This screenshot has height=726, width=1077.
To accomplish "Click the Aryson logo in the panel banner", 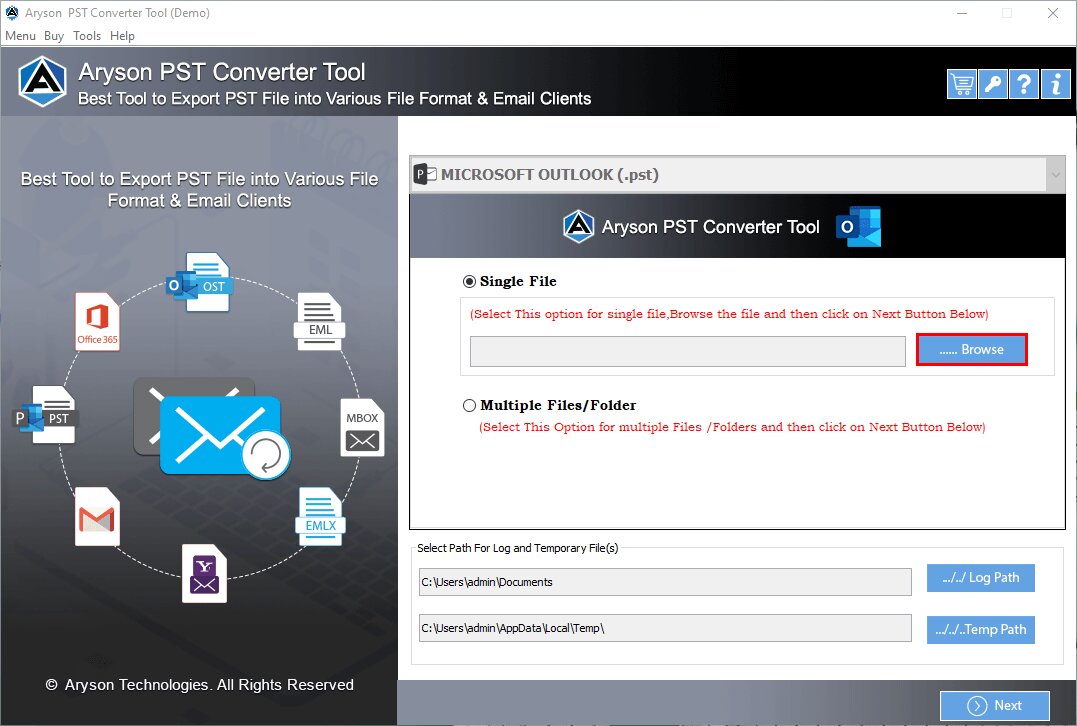I will pyautogui.click(x=578, y=227).
